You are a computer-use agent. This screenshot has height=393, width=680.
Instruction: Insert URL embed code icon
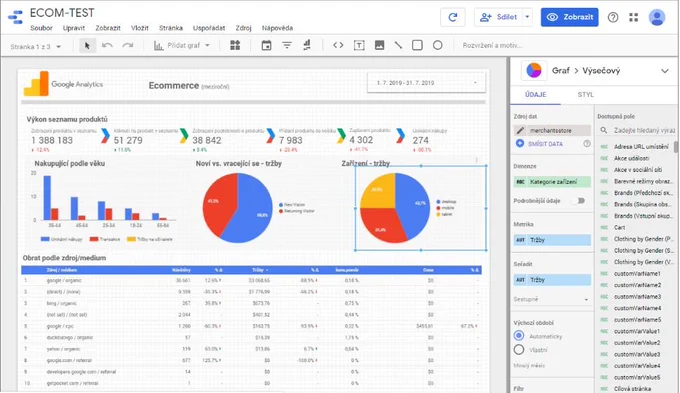[x=338, y=45]
